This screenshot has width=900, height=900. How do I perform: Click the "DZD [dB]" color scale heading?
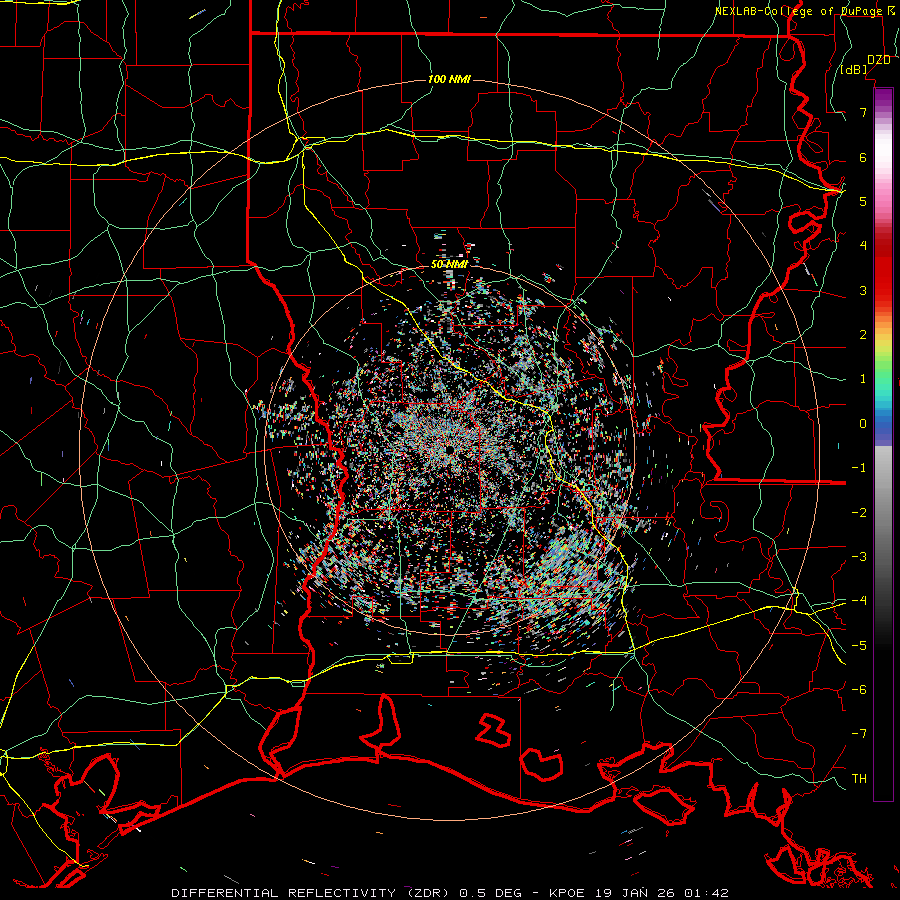(x=866, y=64)
